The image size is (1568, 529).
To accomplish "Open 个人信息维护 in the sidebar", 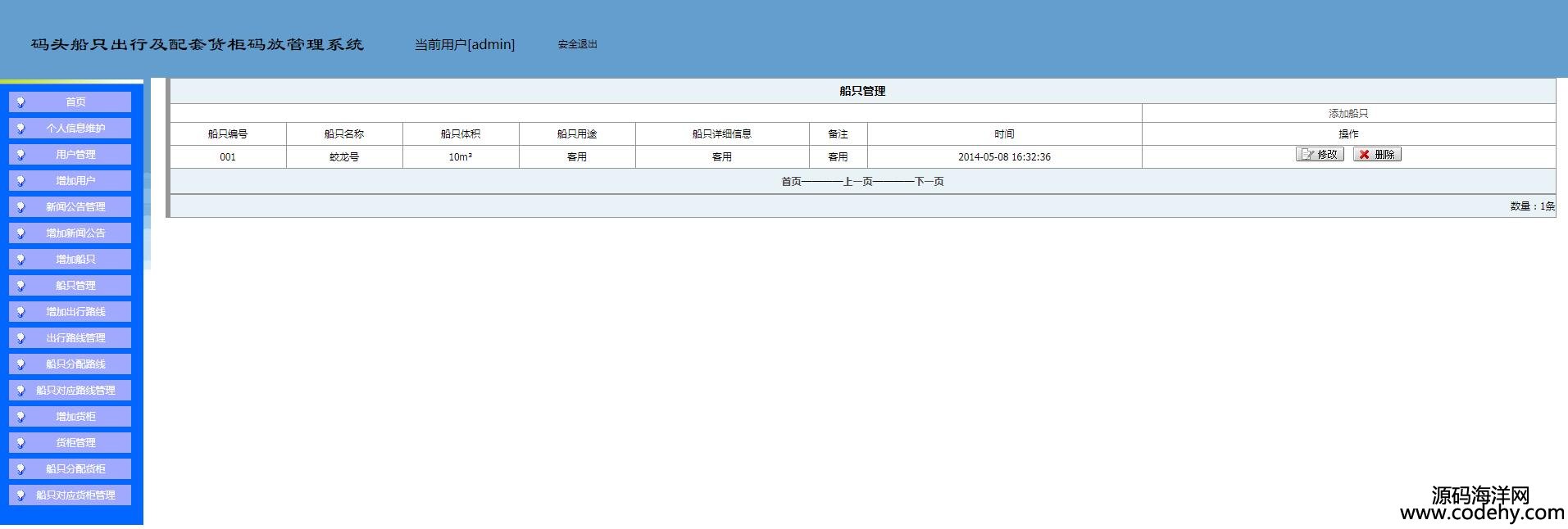I will [x=75, y=129].
